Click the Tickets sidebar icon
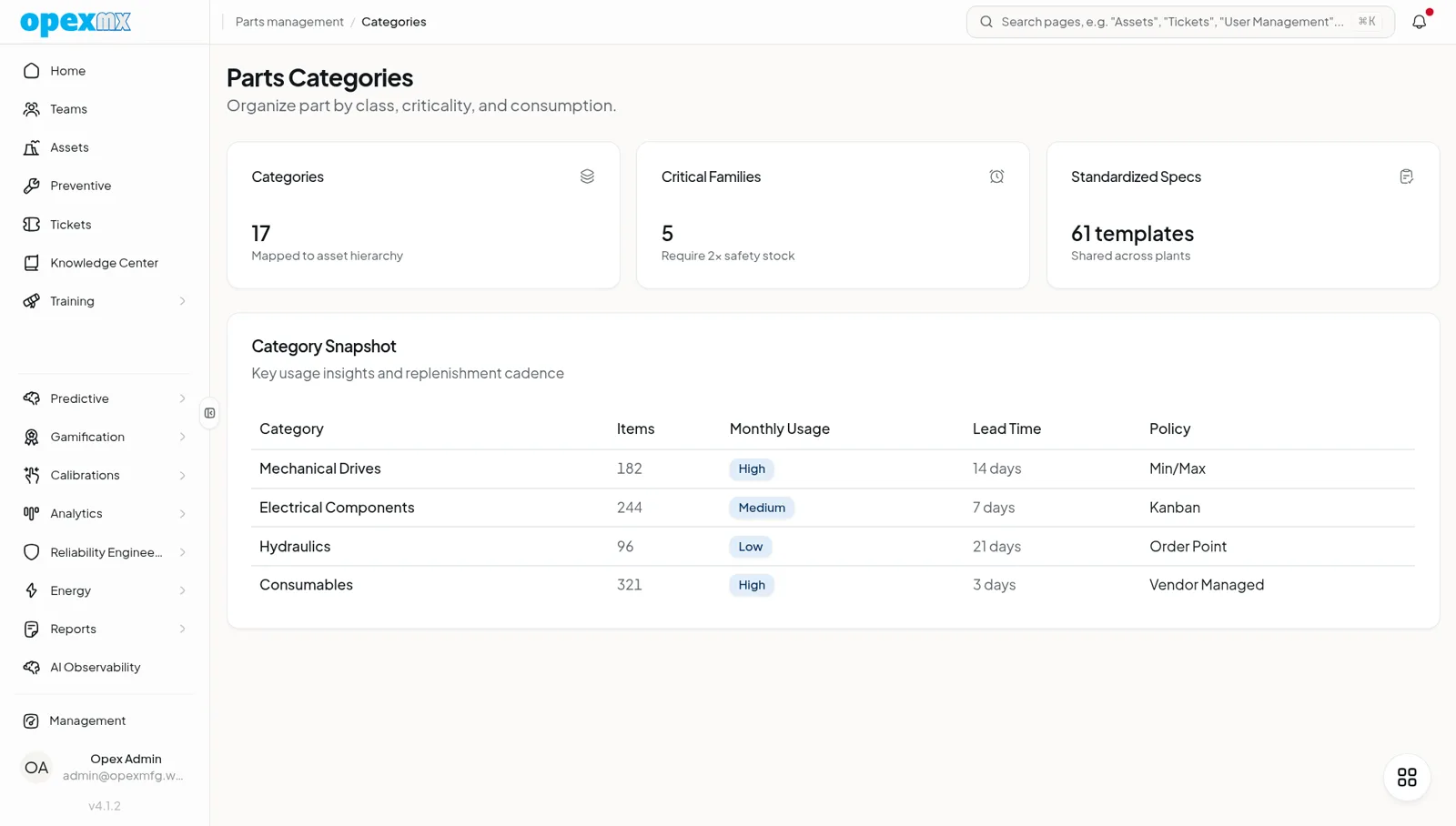The width and height of the screenshot is (1456, 826). click(x=32, y=225)
